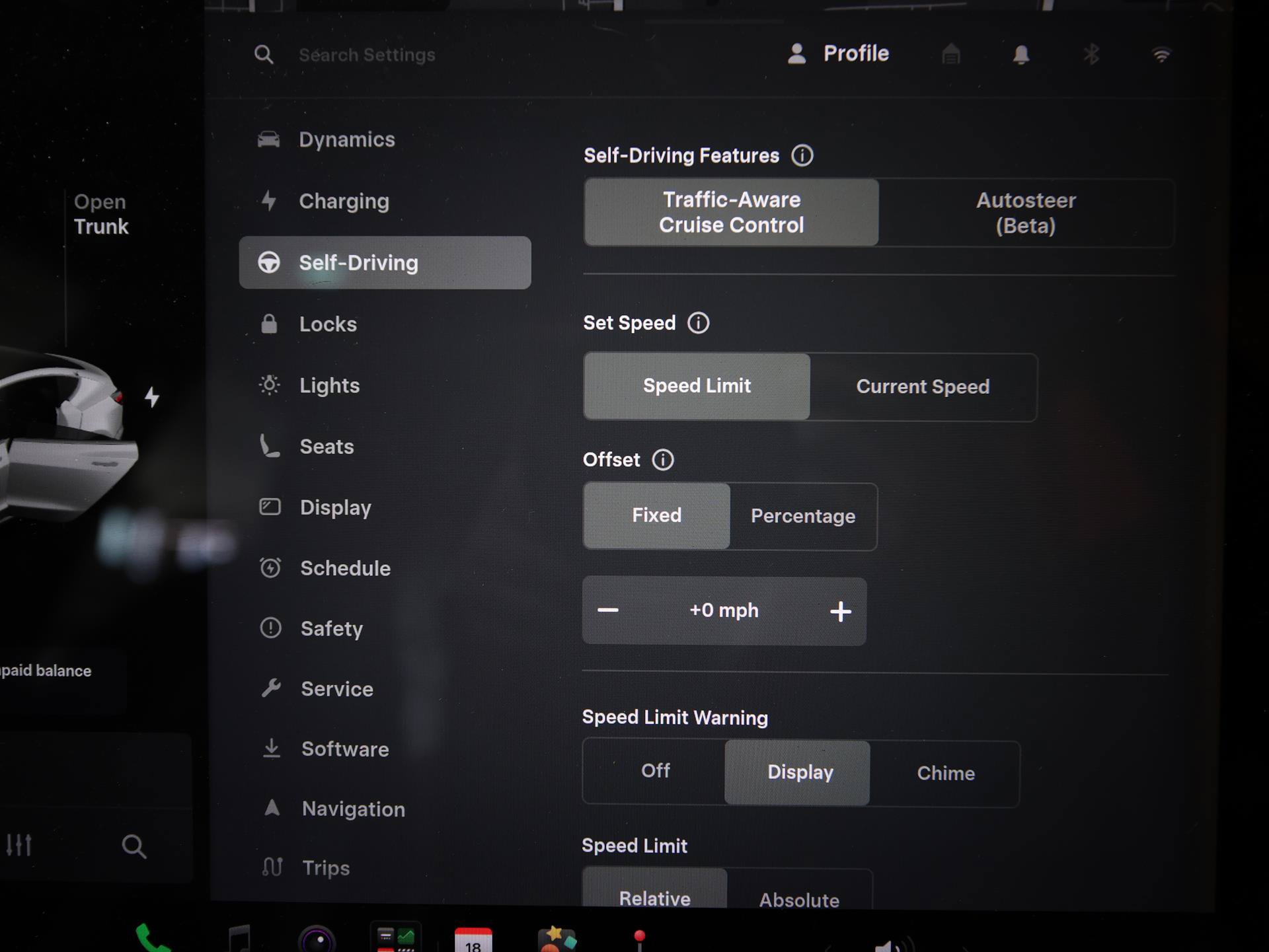The image size is (1269, 952).
Task: Click Open Trunk on car view
Action: pyautogui.click(x=100, y=214)
